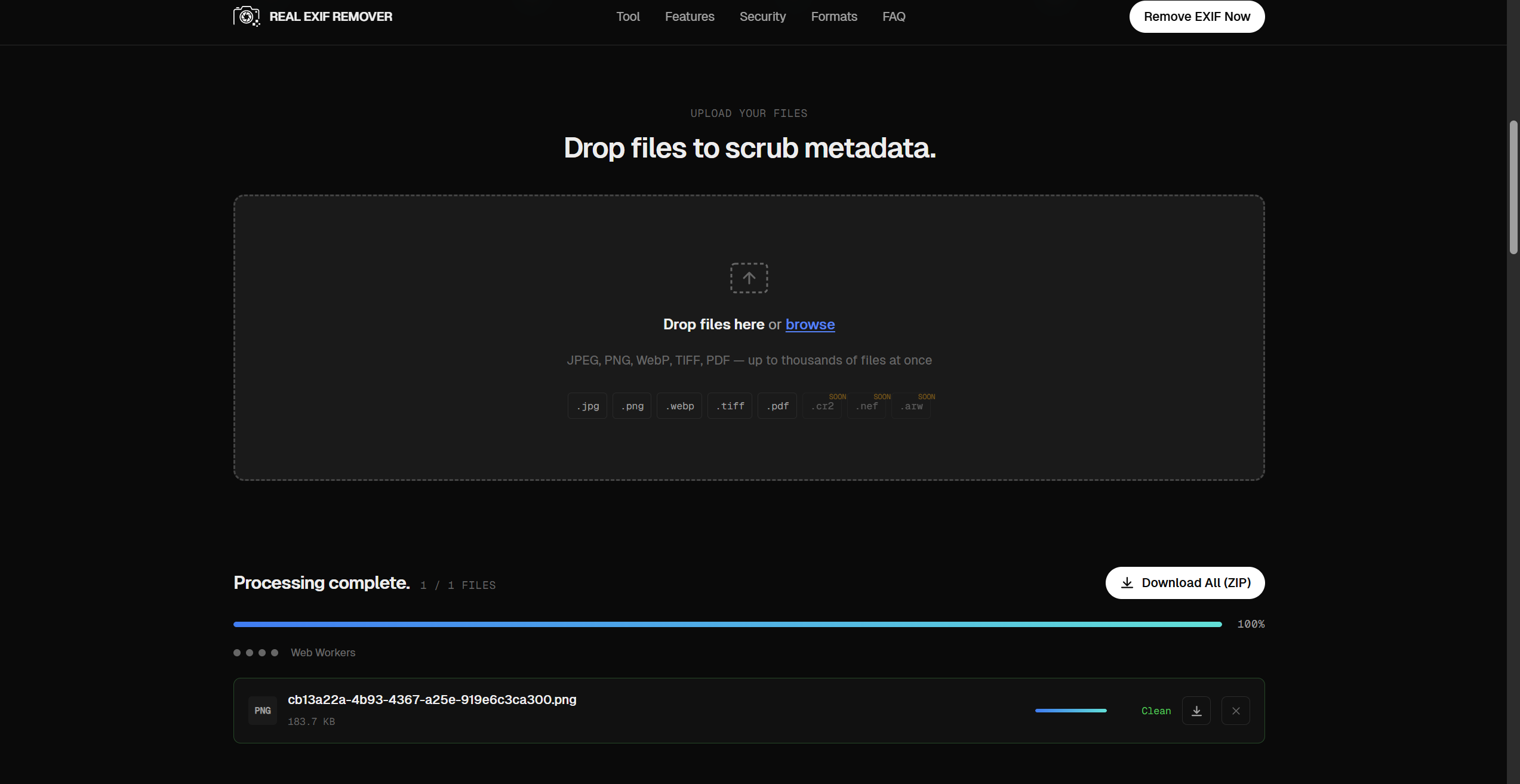Click the Web Workers label
The width and height of the screenshot is (1520, 784).
tap(322, 653)
